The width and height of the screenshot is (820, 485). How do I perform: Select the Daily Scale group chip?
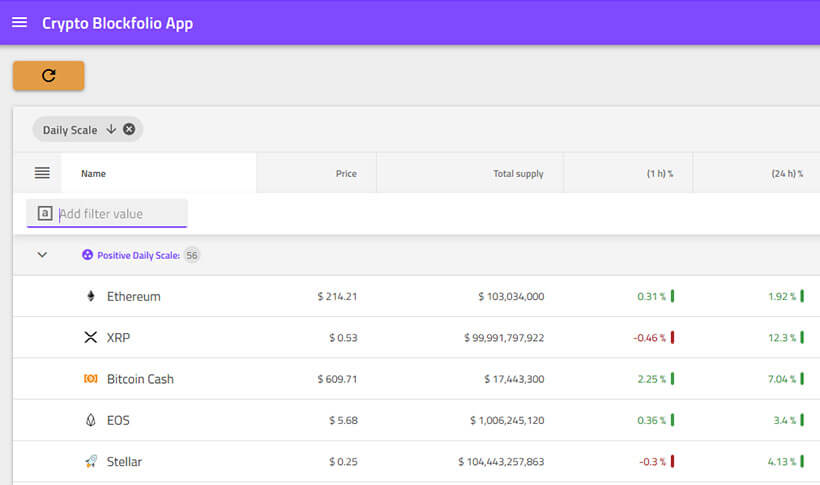coord(70,130)
